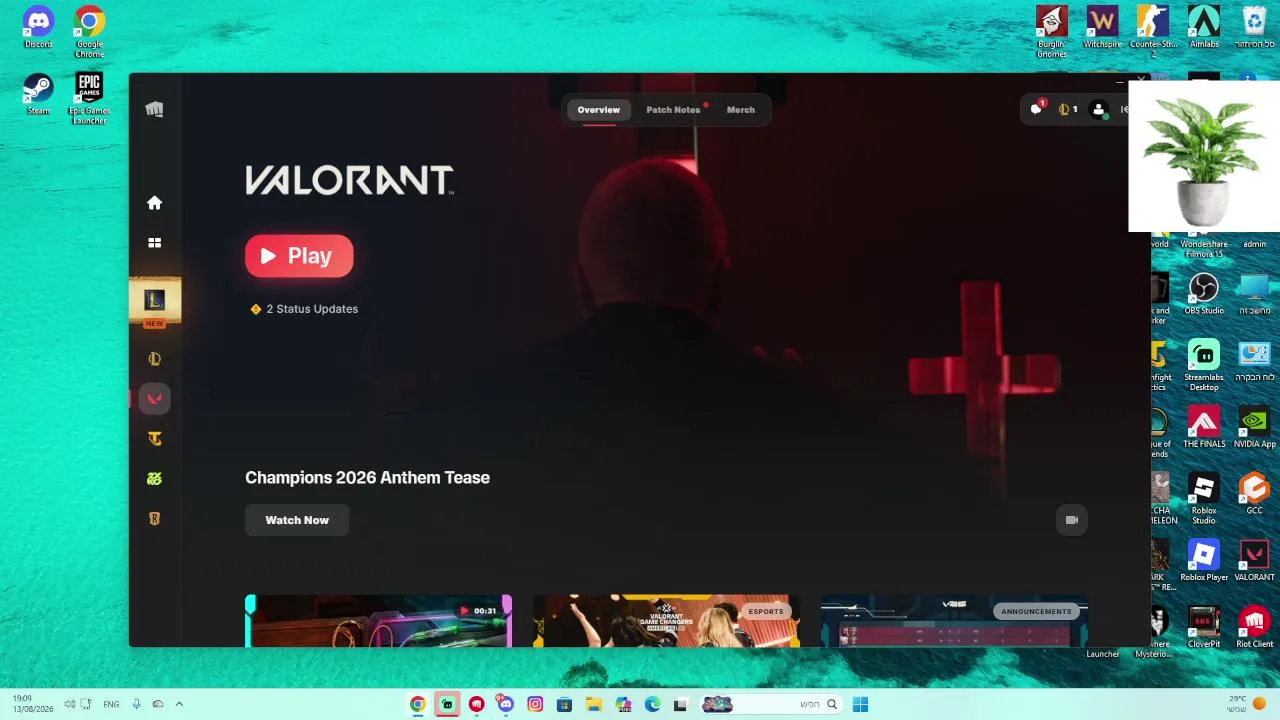Select Epic Games Launcher desktop icon
The height and width of the screenshot is (720, 1280).
pos(89,99)
